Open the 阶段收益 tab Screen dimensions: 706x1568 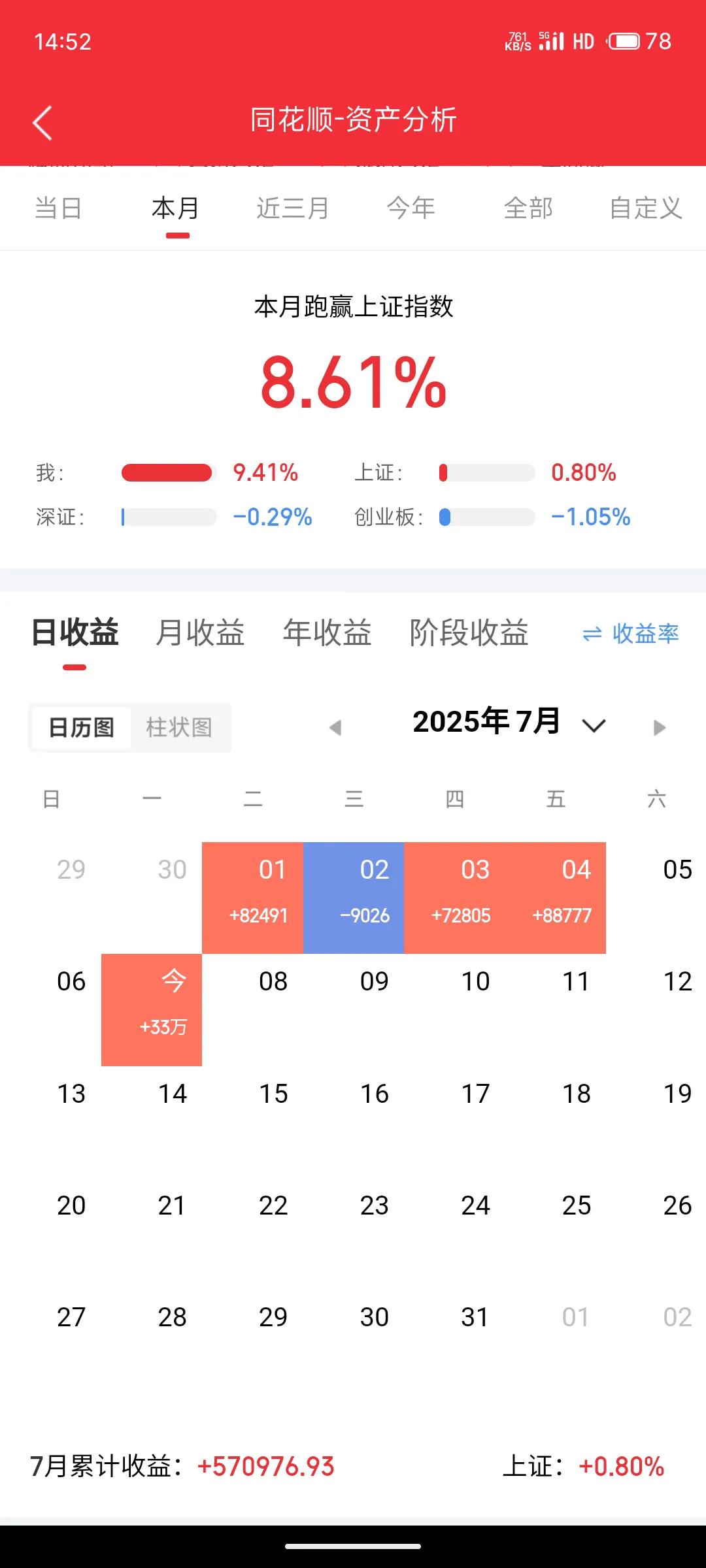coord(469,632)
